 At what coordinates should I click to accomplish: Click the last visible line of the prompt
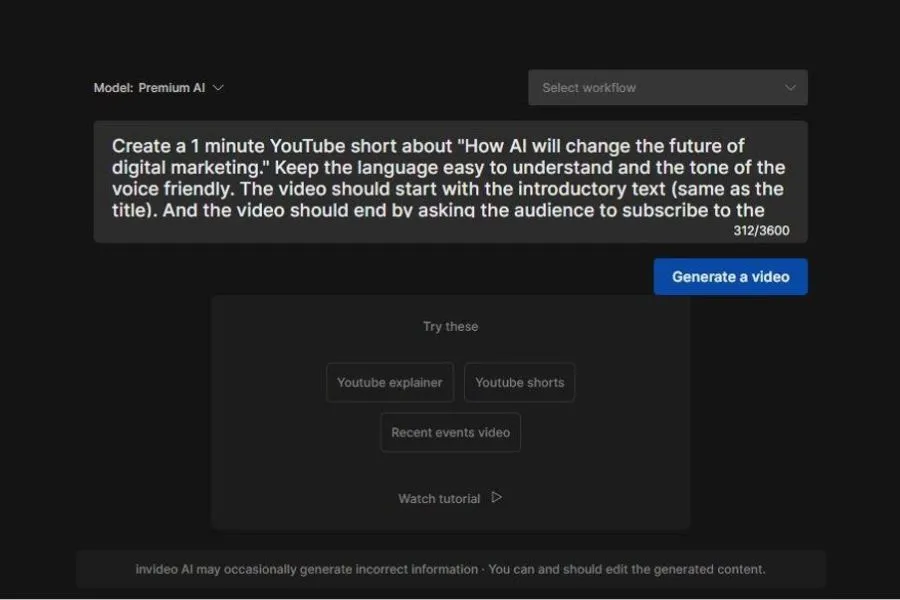point(438,210)
